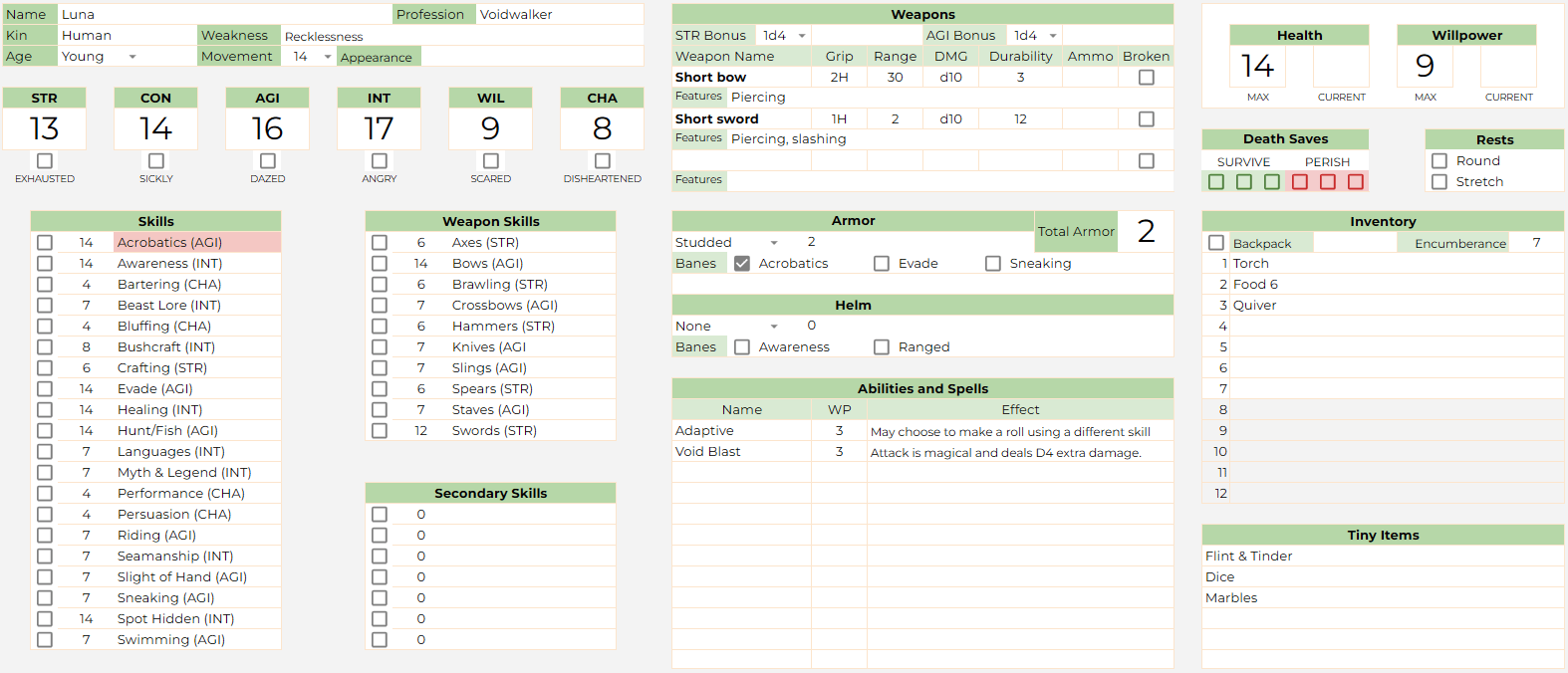Click the first PERISH death save box
Screen dimensions: 1568x673
click(1300, 181)
